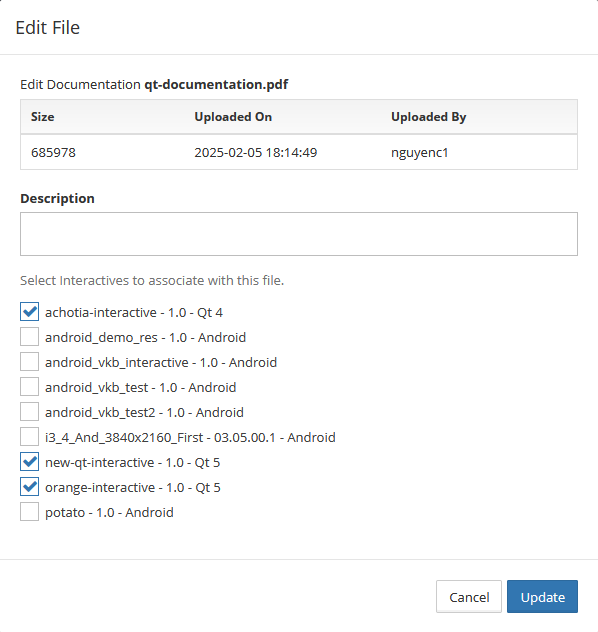
Task: Click the Update button
Action: [542, 597]
